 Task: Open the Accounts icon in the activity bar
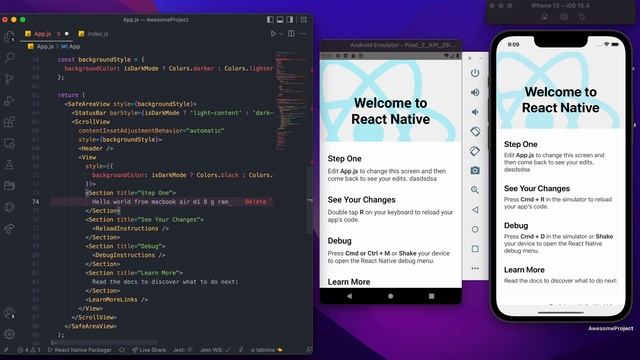point(9,313)
